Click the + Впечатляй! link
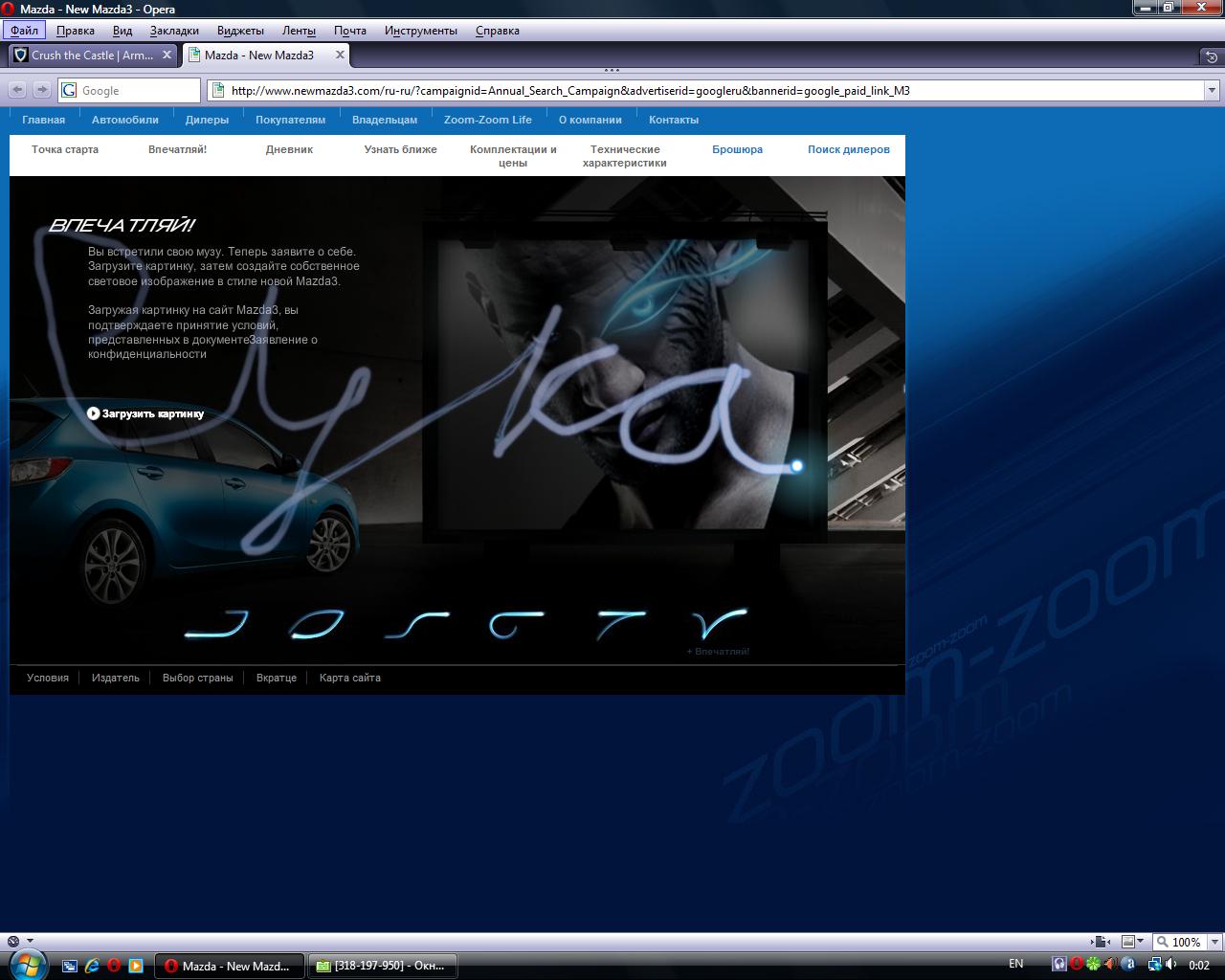 click(718, 652)
